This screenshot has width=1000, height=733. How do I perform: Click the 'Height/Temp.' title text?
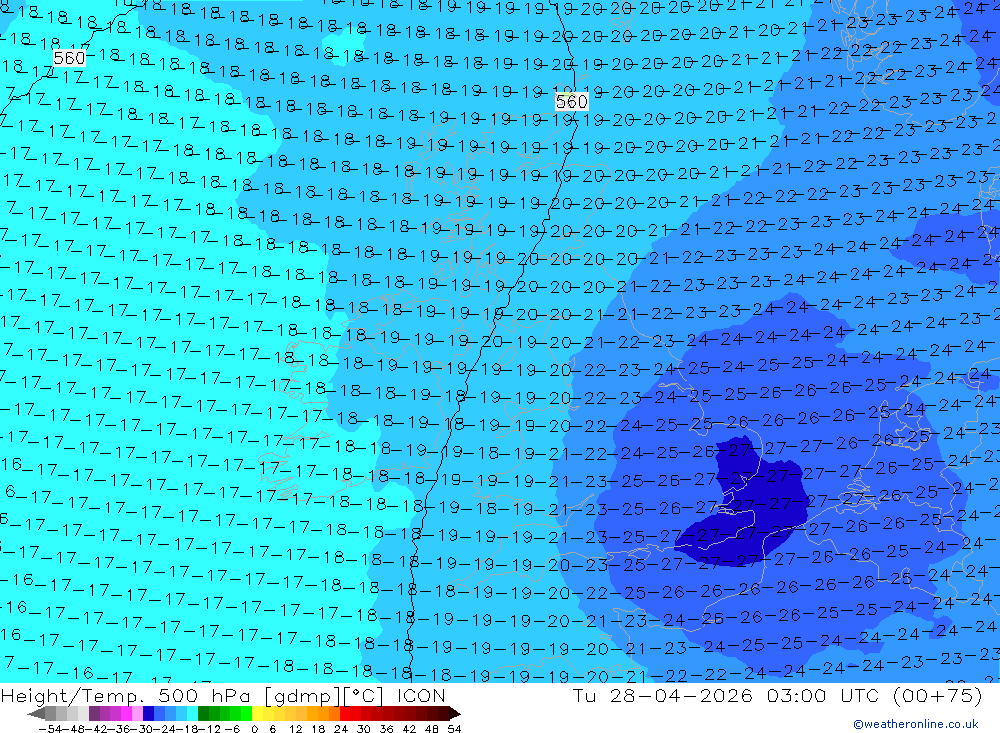[75, 695]
